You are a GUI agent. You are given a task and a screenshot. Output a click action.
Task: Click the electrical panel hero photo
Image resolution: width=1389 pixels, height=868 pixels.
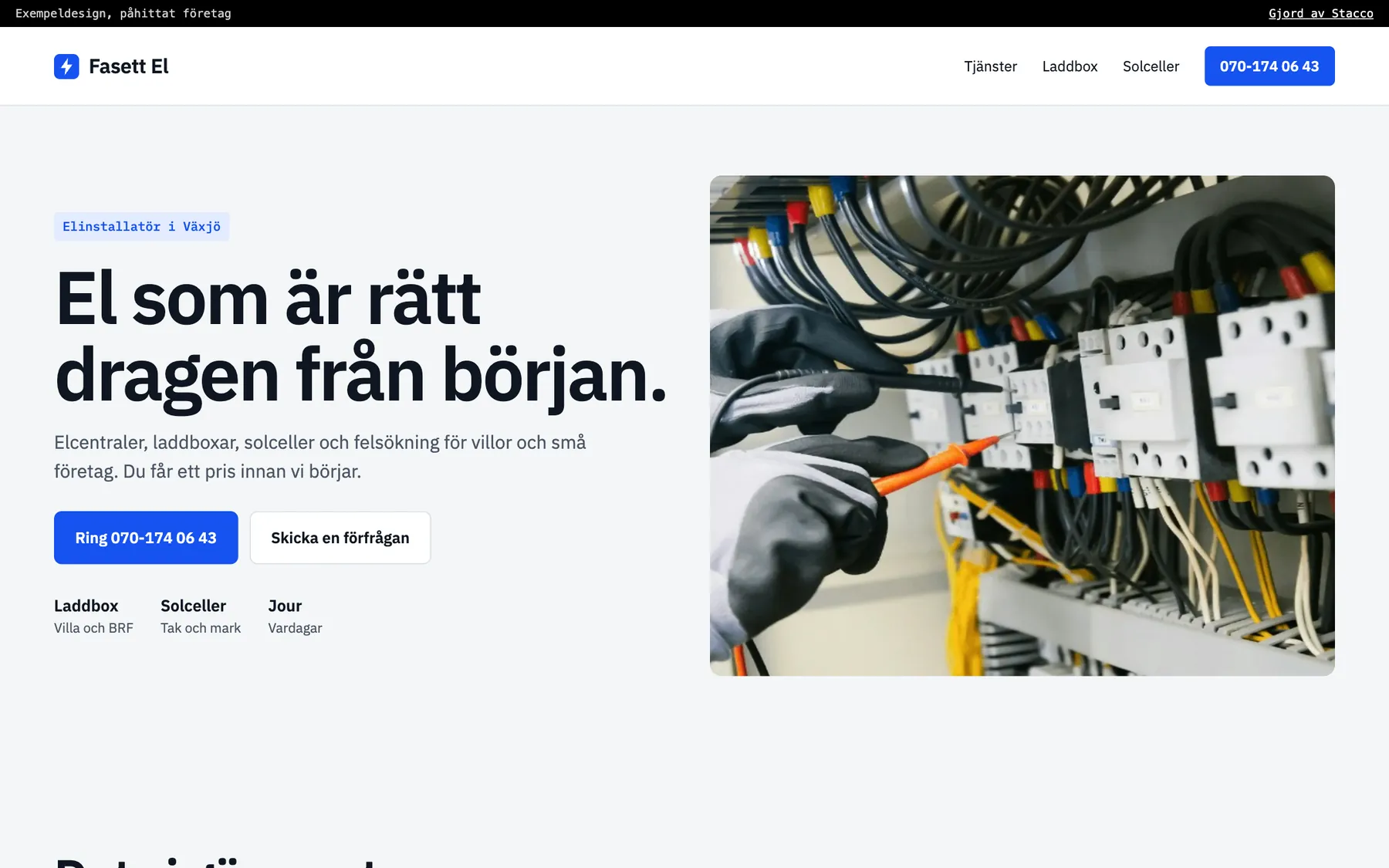(x=1022, y=426)
